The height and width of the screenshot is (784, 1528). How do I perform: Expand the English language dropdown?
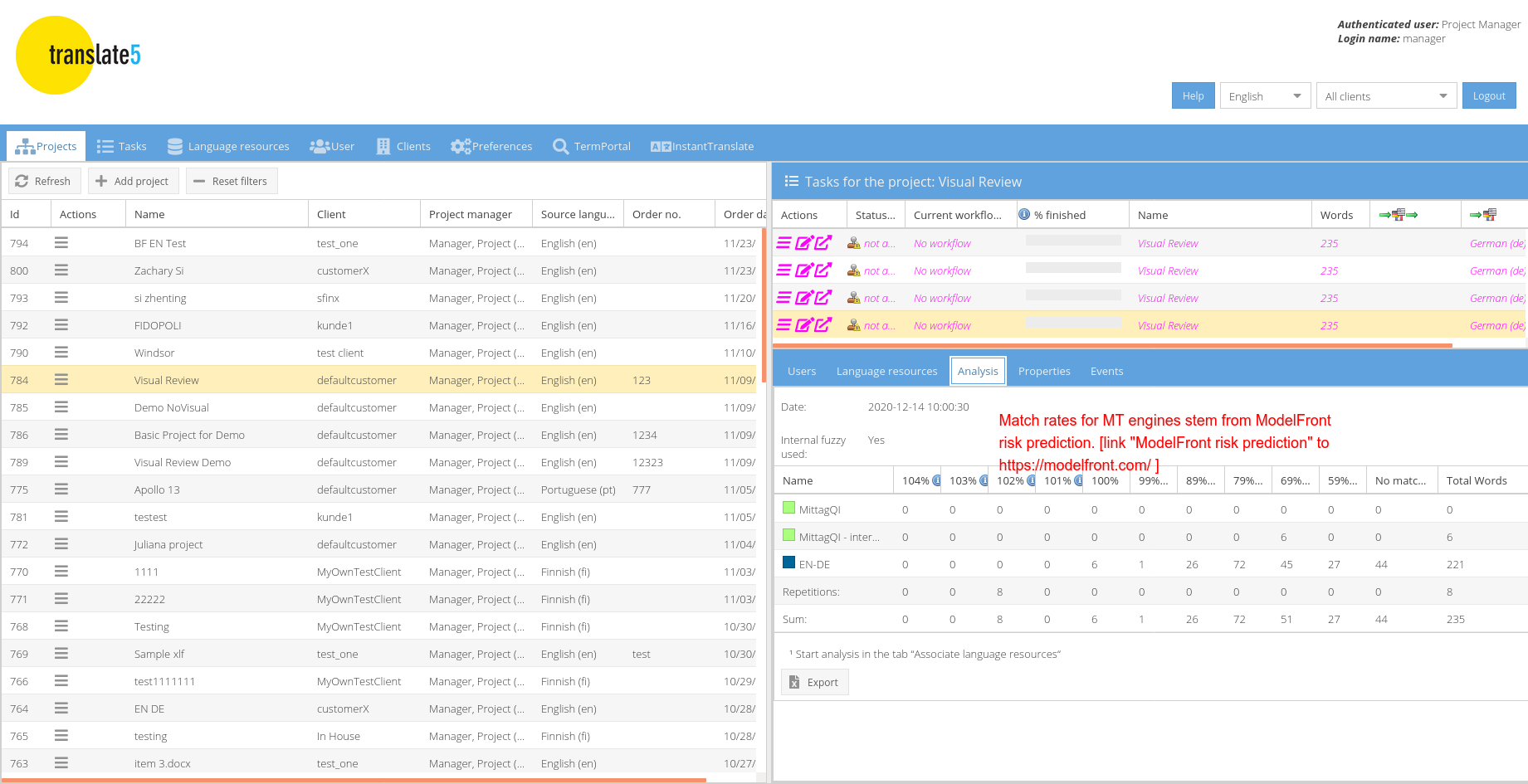[x=1265, y=96]
